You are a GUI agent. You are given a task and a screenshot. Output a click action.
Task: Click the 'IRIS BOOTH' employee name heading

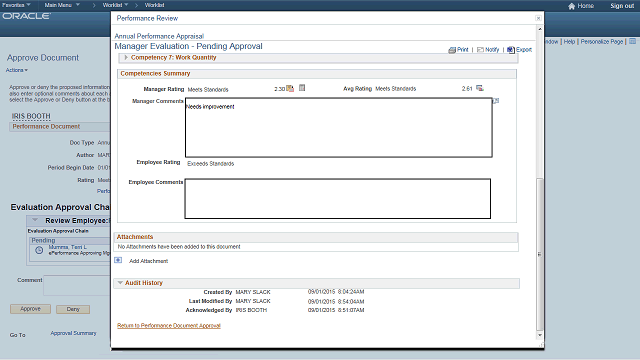click(x=31, y=116)
